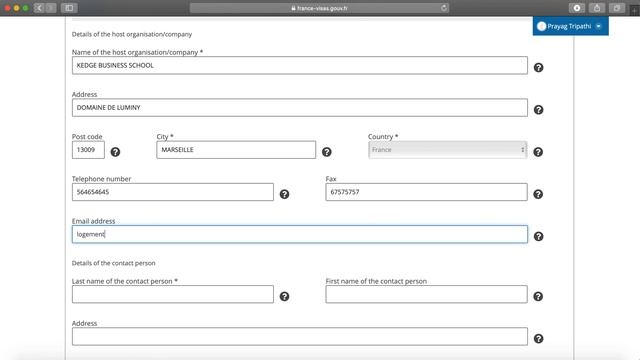Click the DOMAINE DE LUMINY address field
This screenshot has width=640, height=360.
pyautogui.click(x=300, y=108)
